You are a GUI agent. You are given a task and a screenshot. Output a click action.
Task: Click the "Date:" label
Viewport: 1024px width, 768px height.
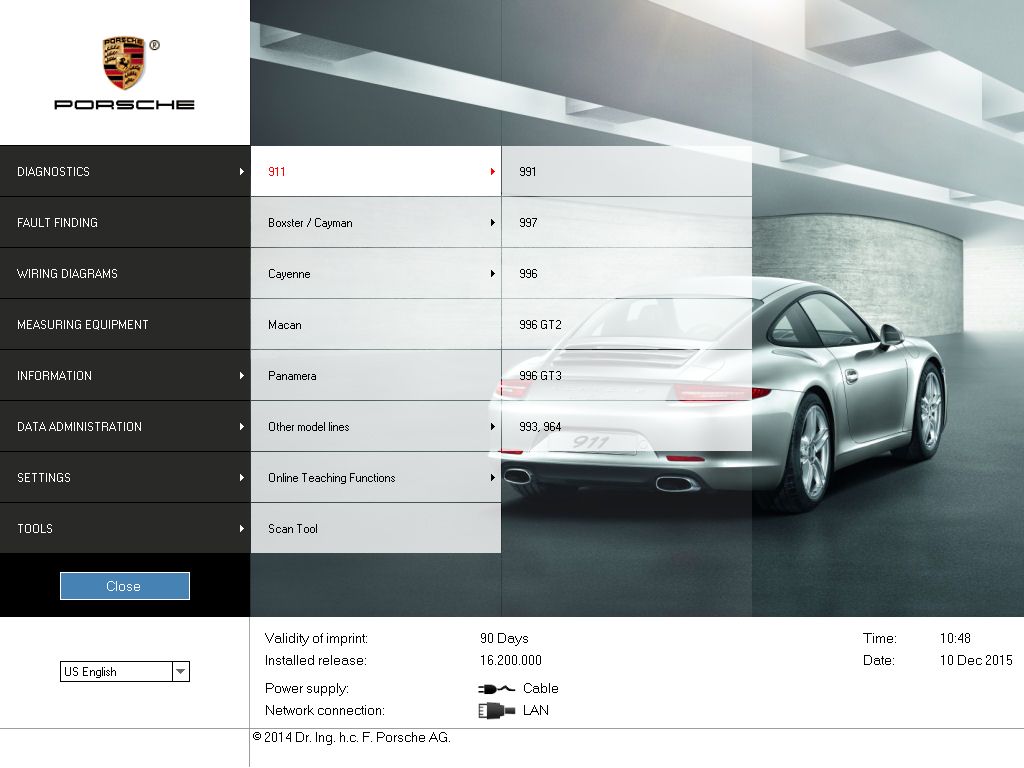click(878, 660)
